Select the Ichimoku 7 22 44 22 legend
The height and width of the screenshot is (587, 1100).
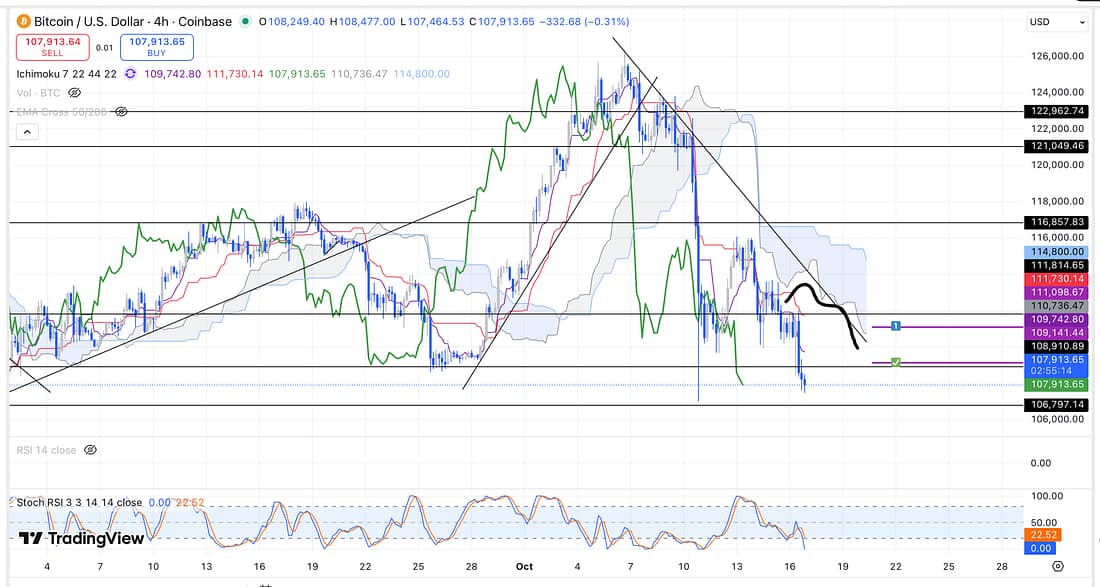coord(66,74)
